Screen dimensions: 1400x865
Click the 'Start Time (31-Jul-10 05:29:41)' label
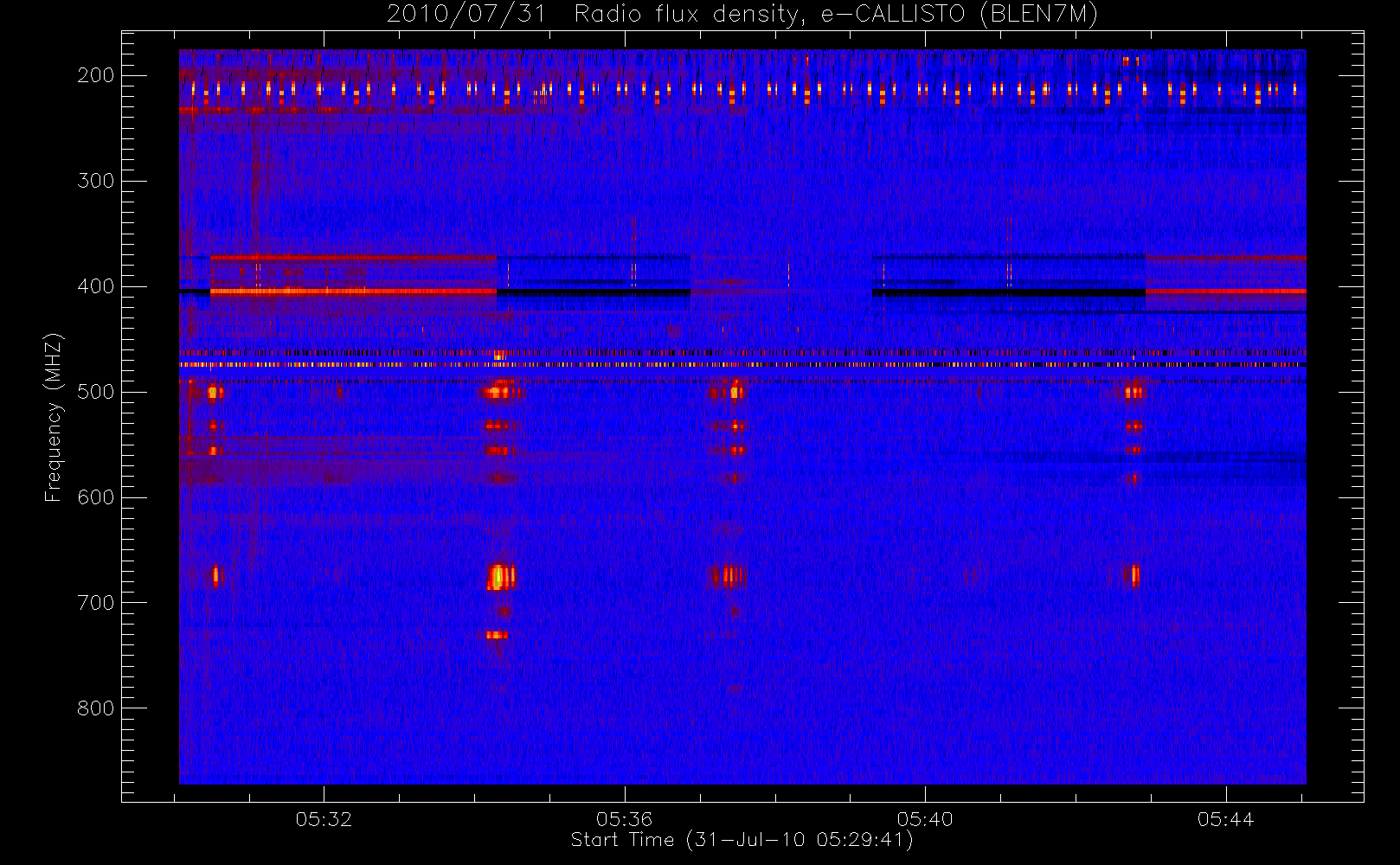(742, 840)
